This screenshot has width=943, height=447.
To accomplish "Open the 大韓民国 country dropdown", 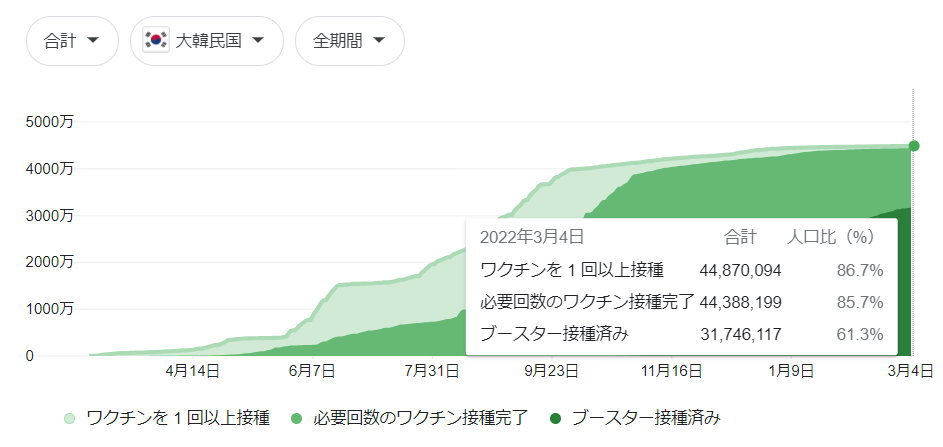I will click(x=206, y=41).
